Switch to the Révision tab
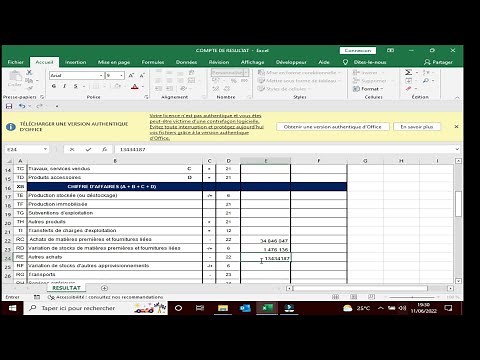Image resolution: width=480 pixels, height=360 pixels. tap(219, 62)
